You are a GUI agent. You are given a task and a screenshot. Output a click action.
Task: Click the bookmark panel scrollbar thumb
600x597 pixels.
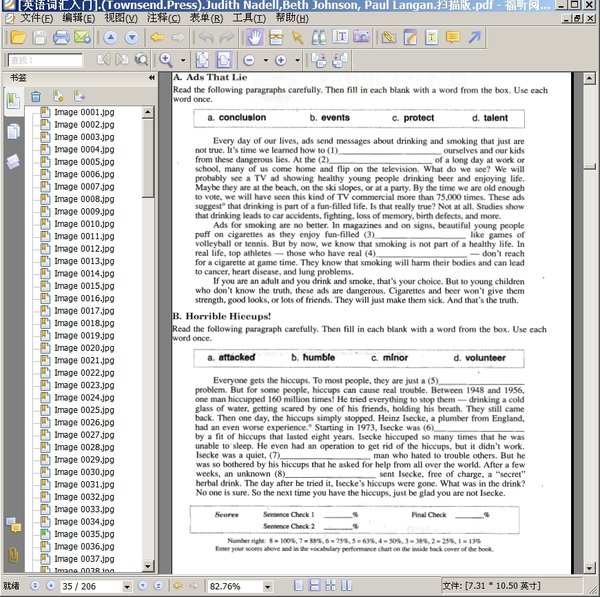[x=148, y=158]
